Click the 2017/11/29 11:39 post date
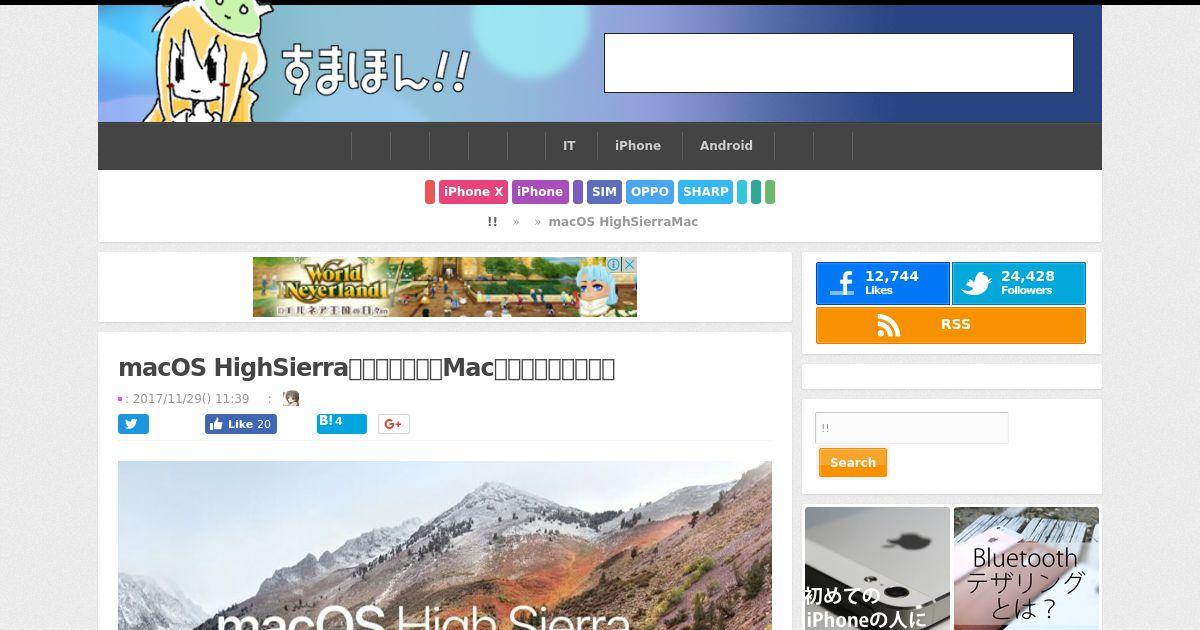Viewport: 1200px width, 630px height. [190, 398]
